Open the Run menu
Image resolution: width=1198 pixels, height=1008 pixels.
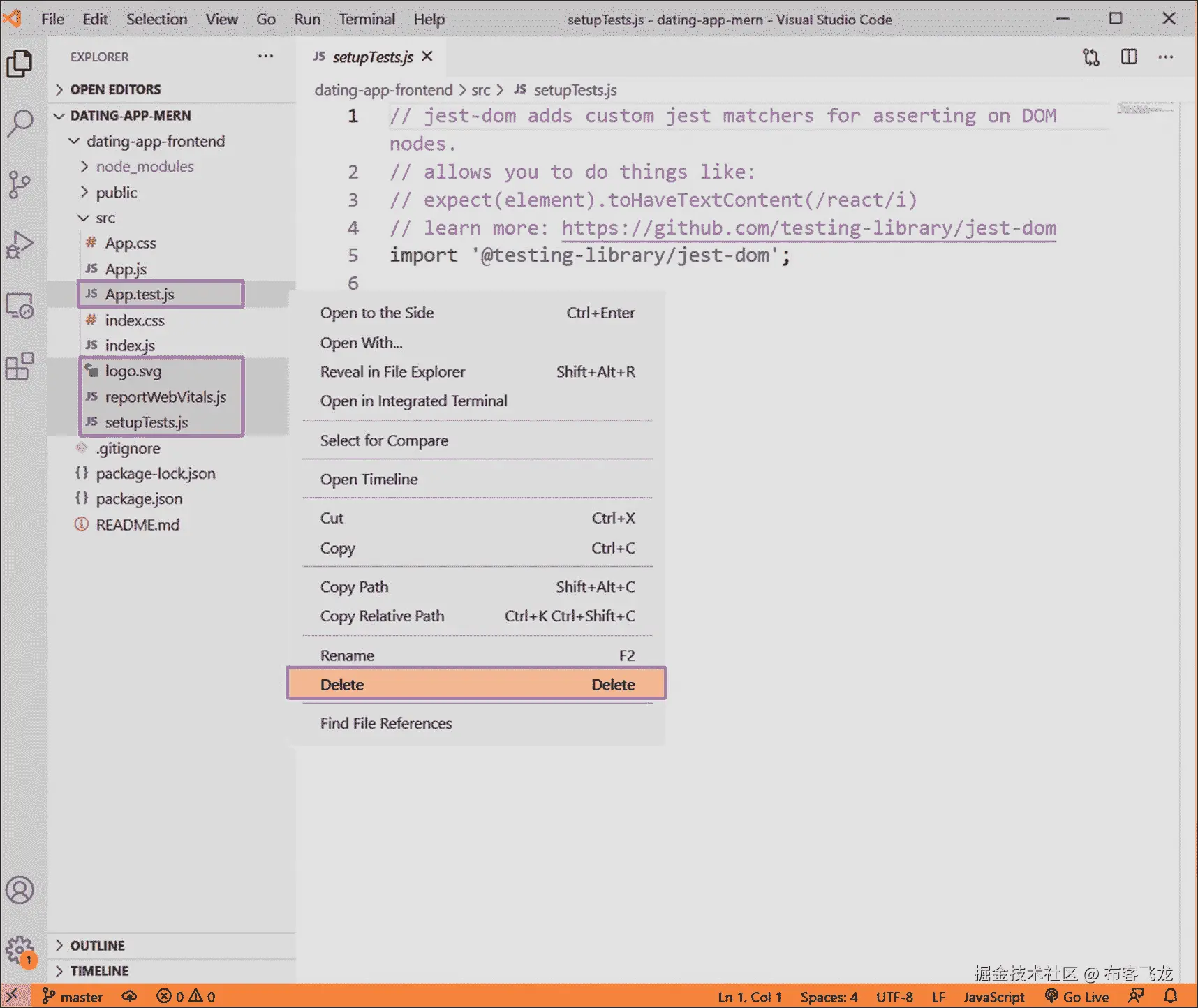click(307, 19)
